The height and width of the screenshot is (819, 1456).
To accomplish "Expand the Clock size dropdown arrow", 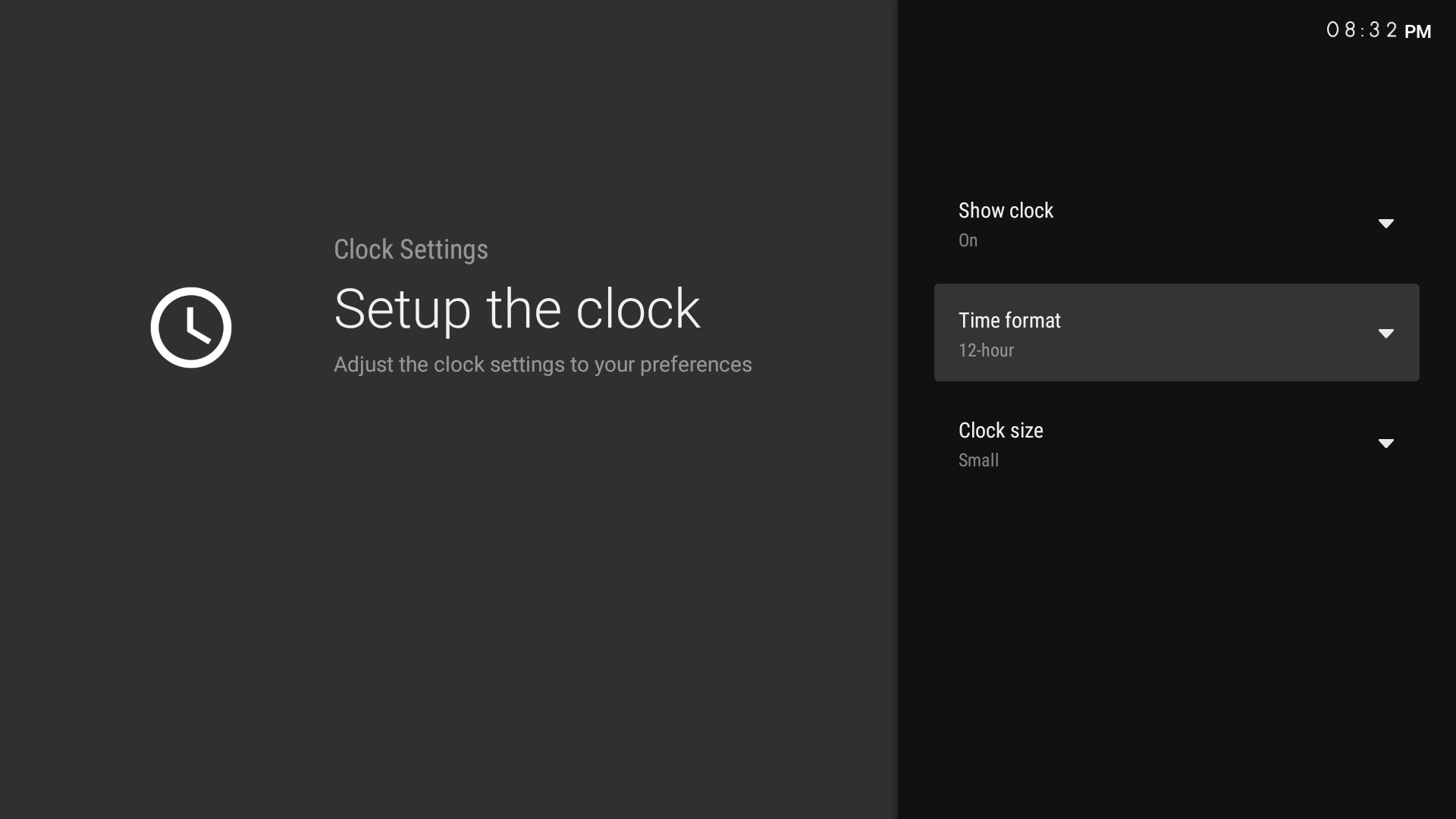I will pyautogui.click(x=1385, y=444).
